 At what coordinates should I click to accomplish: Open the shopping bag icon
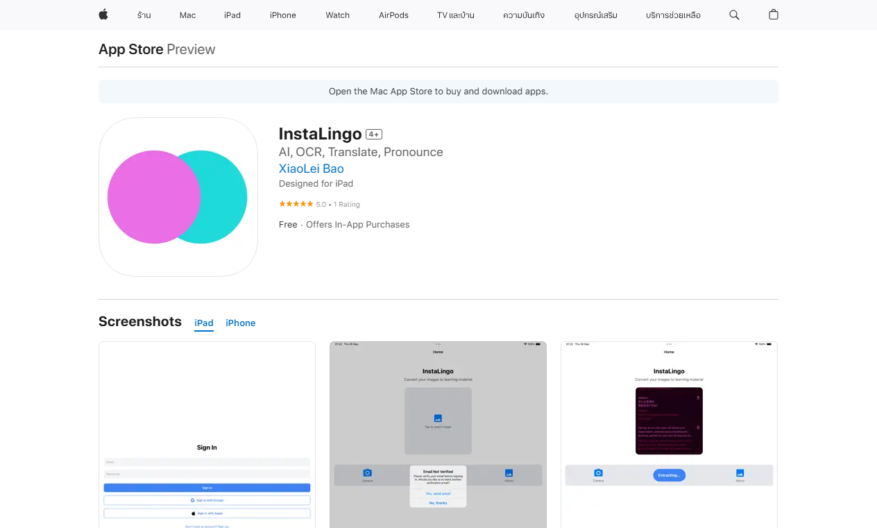pyautogui.click(x=773, y=15)
